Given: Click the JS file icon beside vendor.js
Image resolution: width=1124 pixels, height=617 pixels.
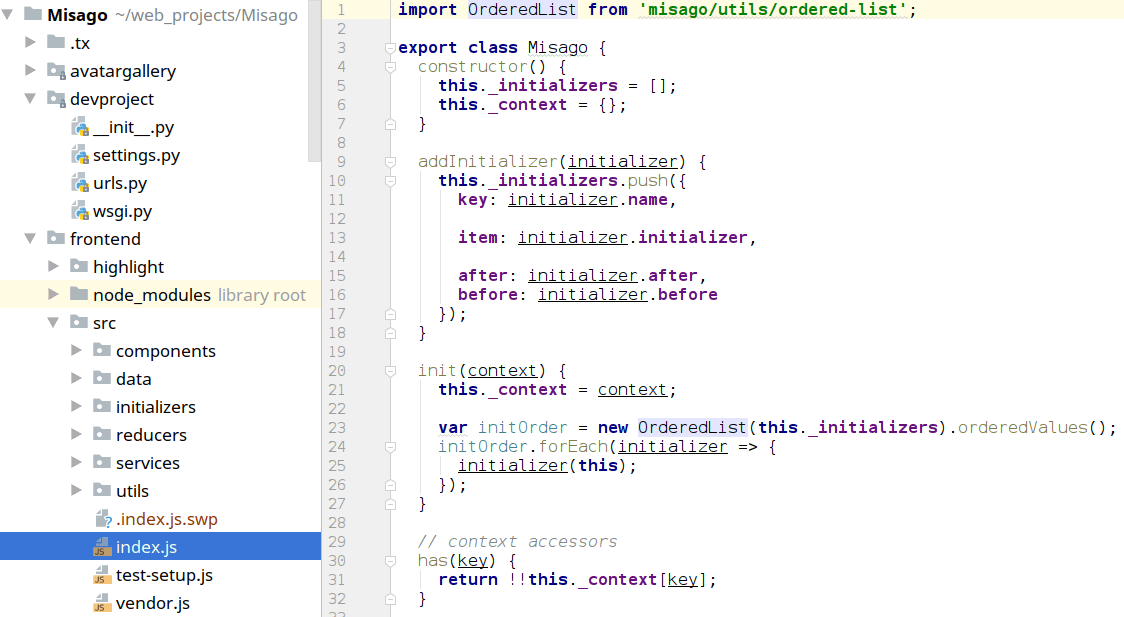Looking at the screenshot, I should click(x=102, y=603).
